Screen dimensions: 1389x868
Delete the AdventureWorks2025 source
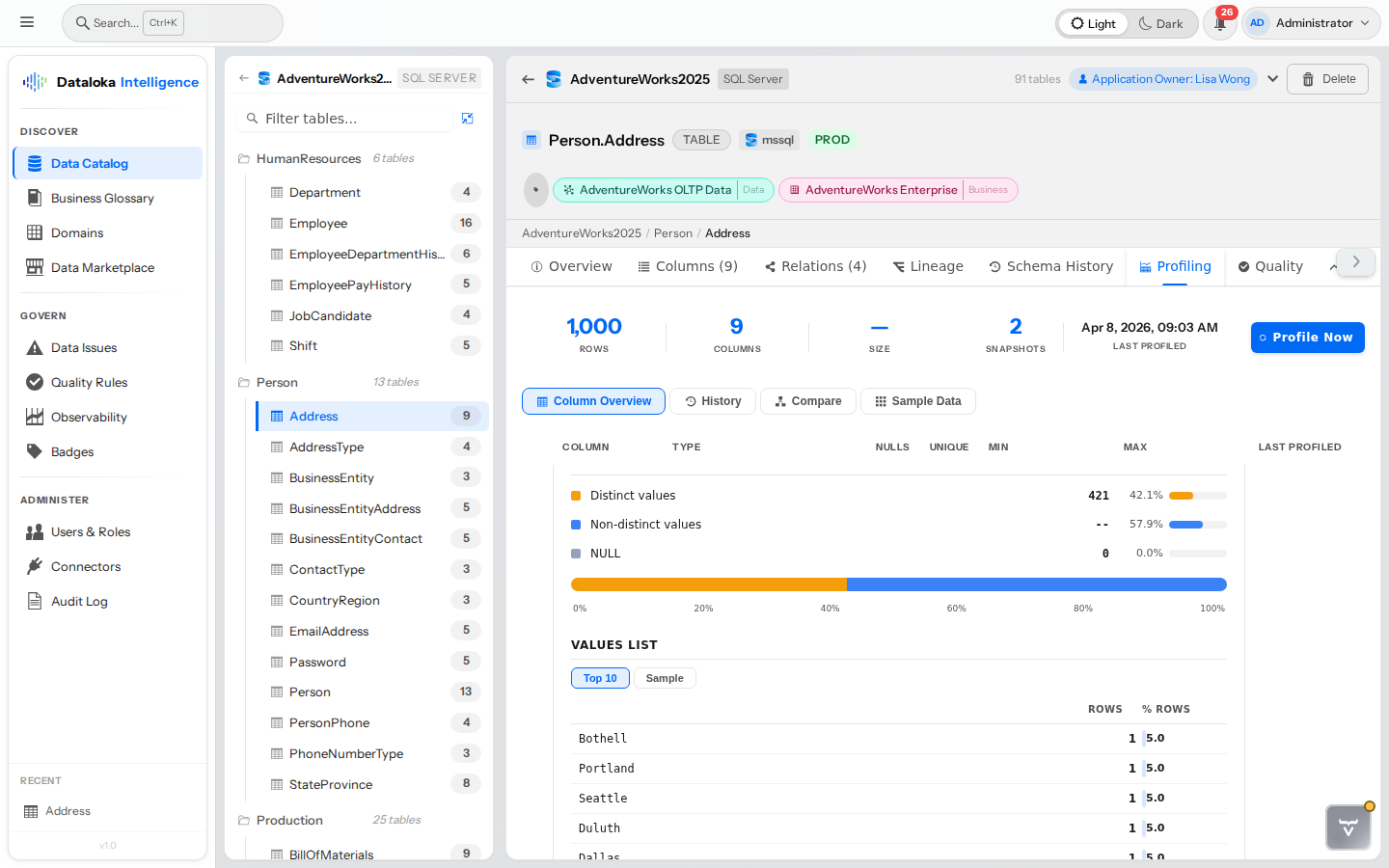pyautogui.click(x=1328, y=79)
